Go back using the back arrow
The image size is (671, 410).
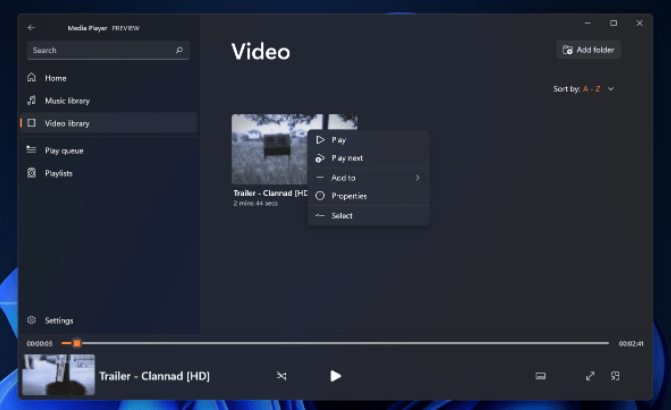click(x=31, y=28)
